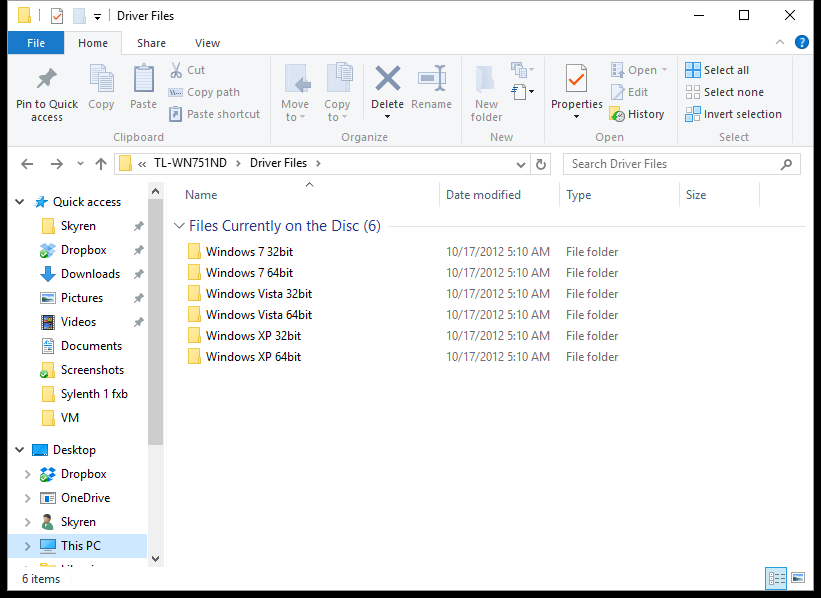Screen dimensions: 821x598
Task: Click the Delete ribbon icon
Action: 387,79
